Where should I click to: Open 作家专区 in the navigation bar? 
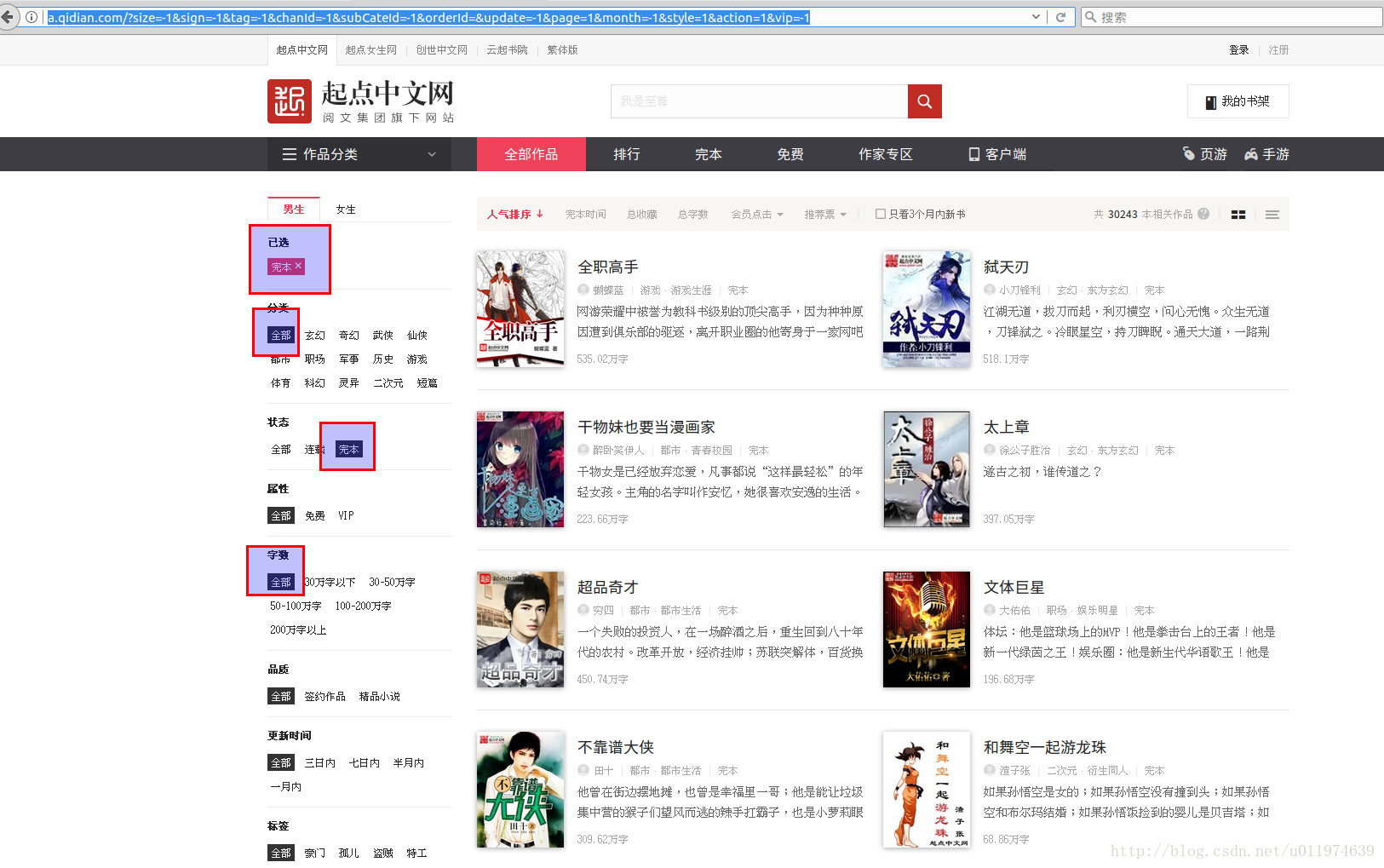point(886,154)
